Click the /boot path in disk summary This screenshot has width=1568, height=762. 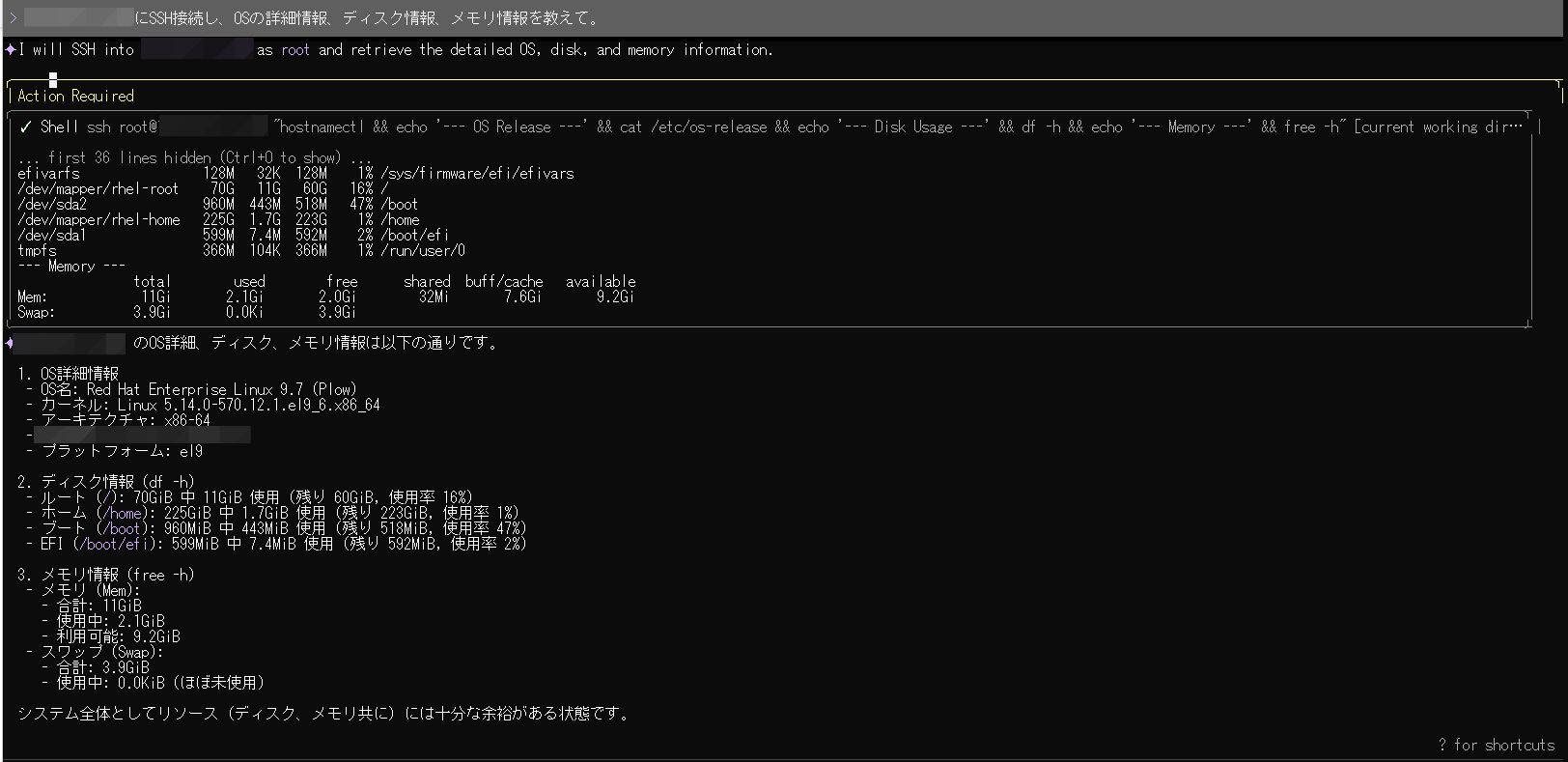[x=124, y=528]
